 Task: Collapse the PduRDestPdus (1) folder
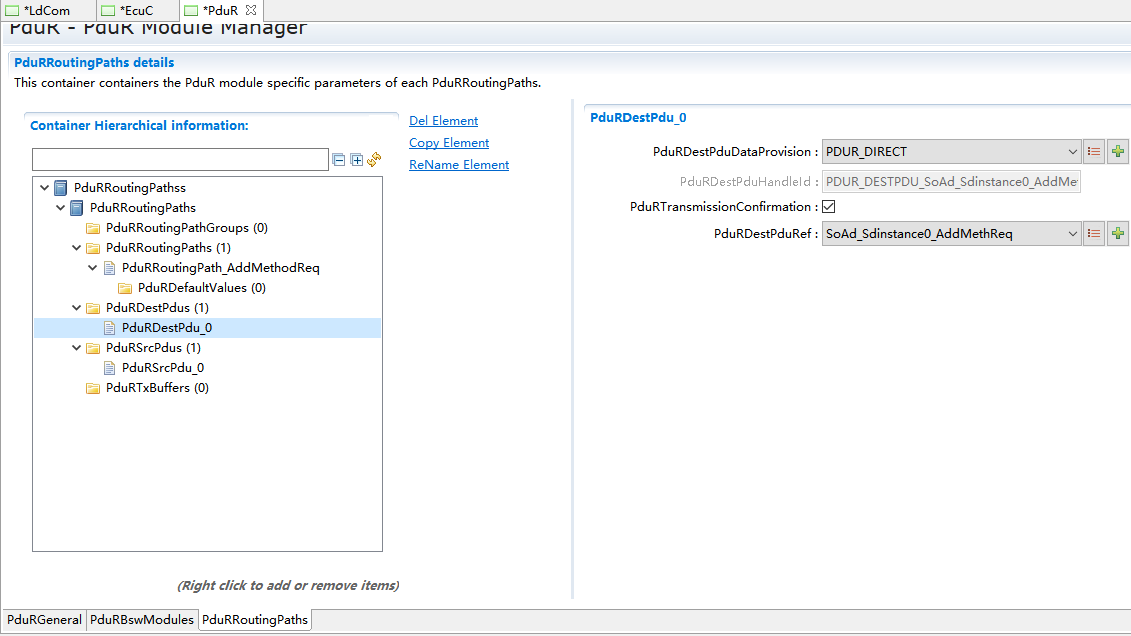click(x=77, y=308)
